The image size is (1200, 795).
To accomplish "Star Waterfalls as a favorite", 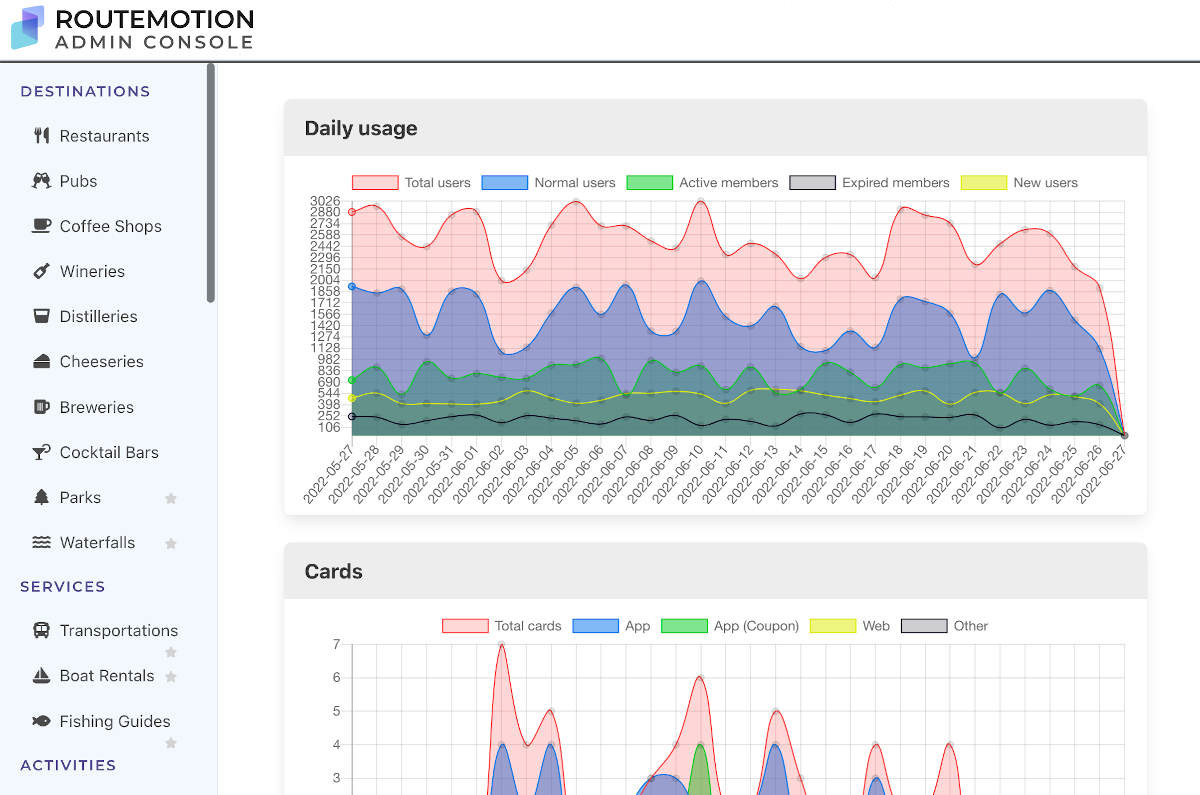I will click(x=170, y=542).
